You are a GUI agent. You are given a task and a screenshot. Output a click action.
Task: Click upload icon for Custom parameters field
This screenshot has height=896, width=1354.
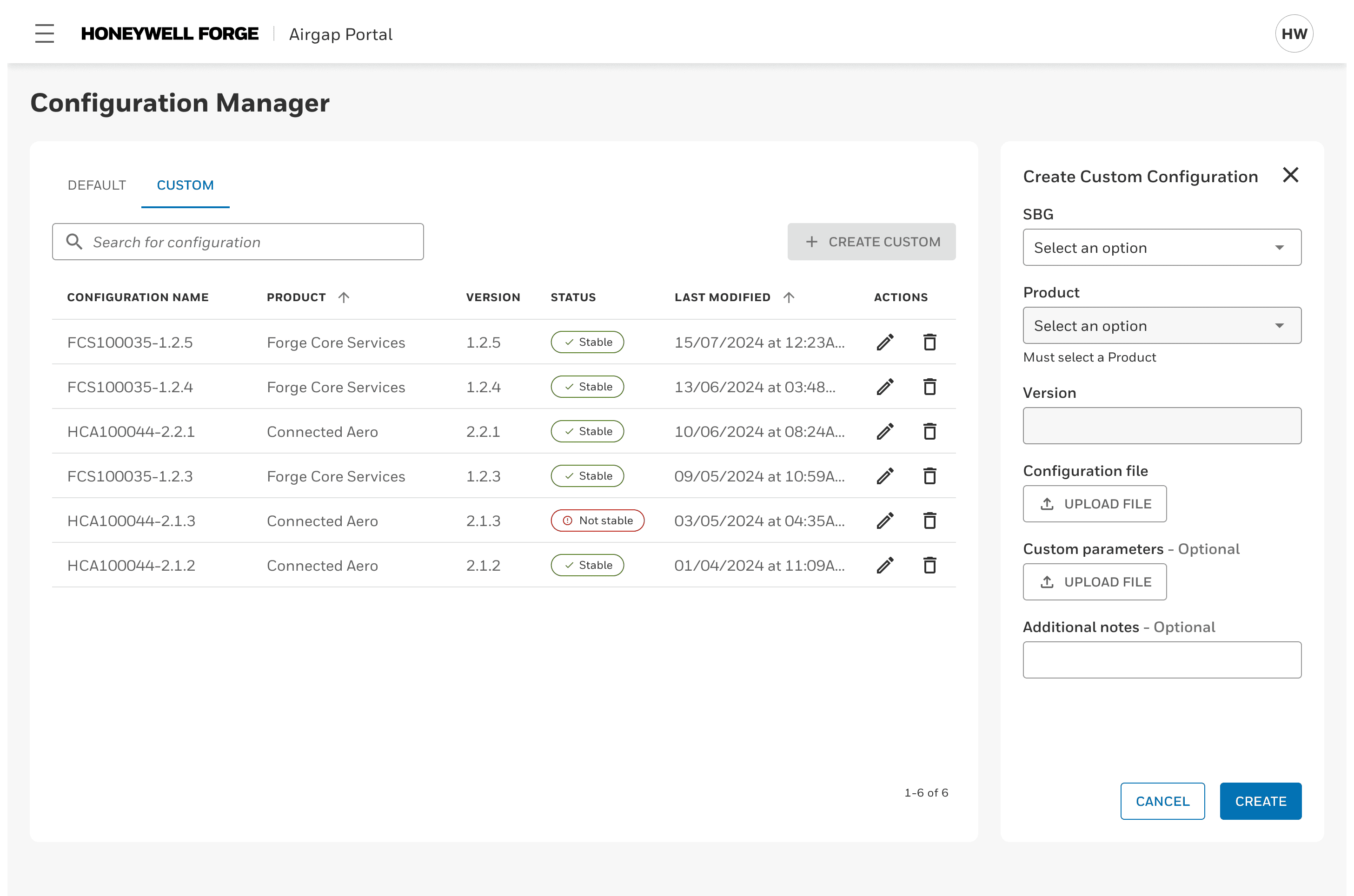click(x=1047, y=581)
